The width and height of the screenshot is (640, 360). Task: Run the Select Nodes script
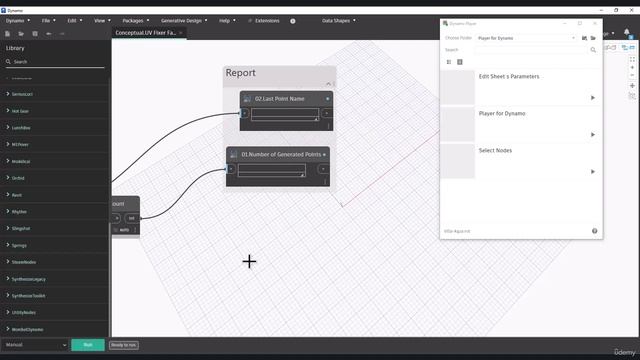click(593, 171)
